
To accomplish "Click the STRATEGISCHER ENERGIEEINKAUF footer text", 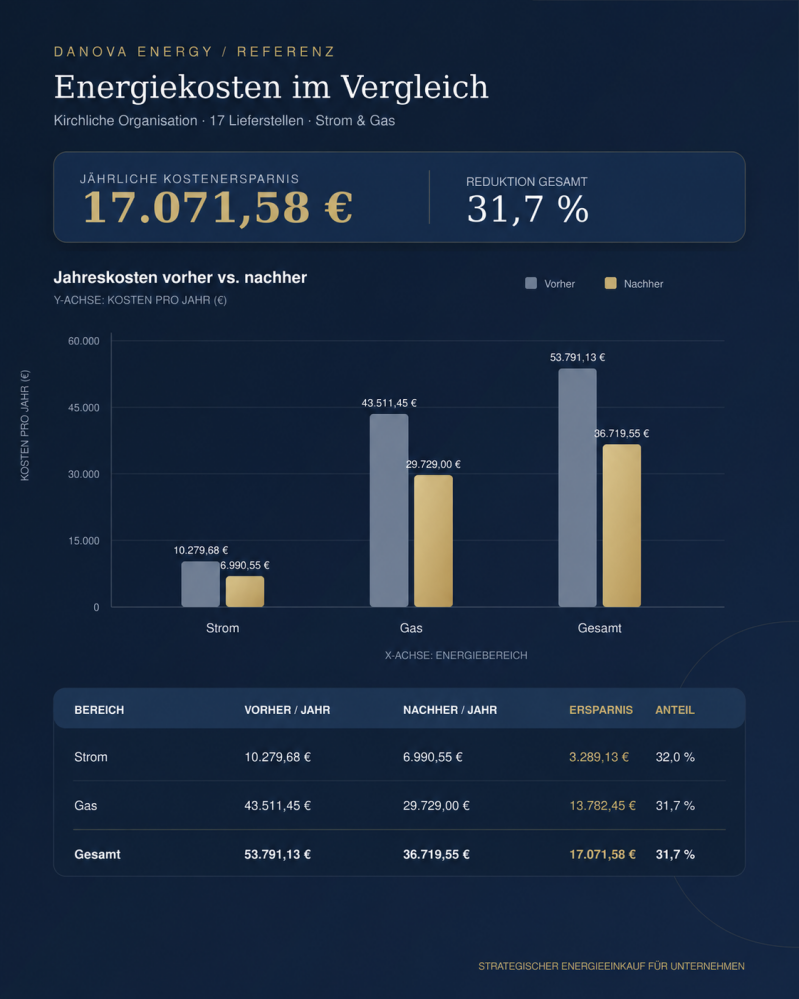I will click(x=612, y=967).
